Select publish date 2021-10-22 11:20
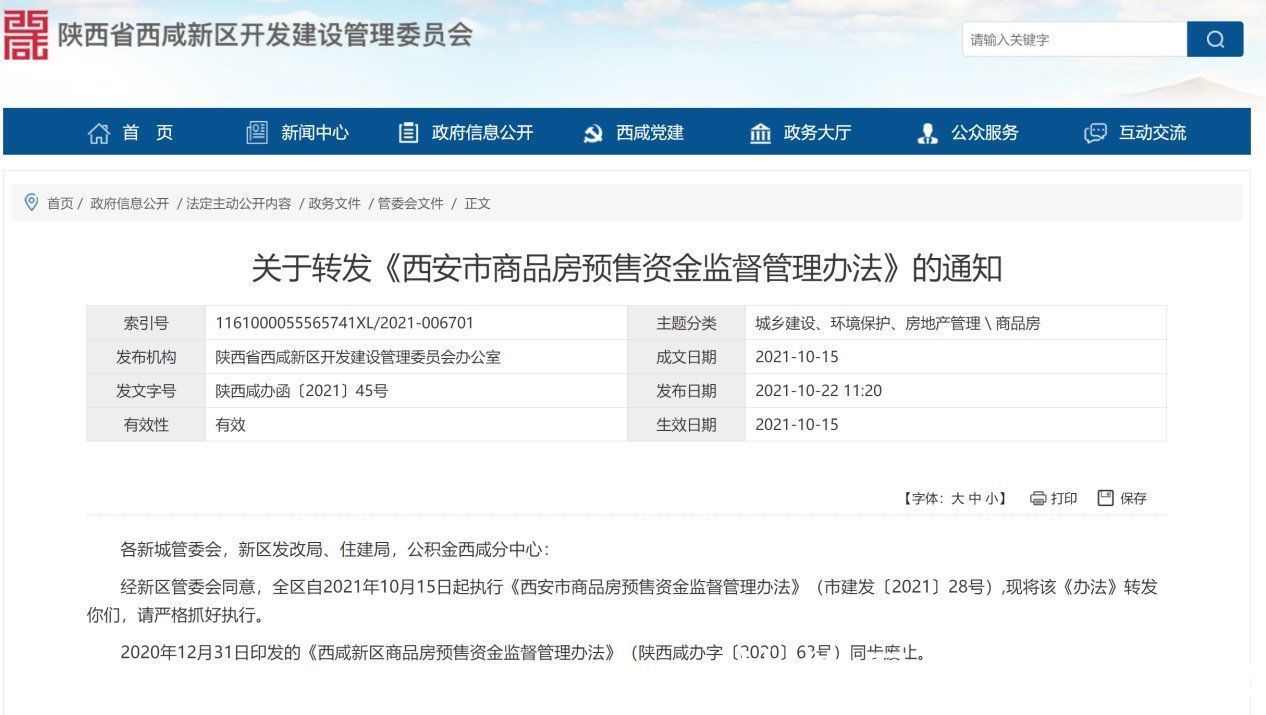Image resolution: width=1266 pixels, height=715 pixels. [x=819, y=391]
